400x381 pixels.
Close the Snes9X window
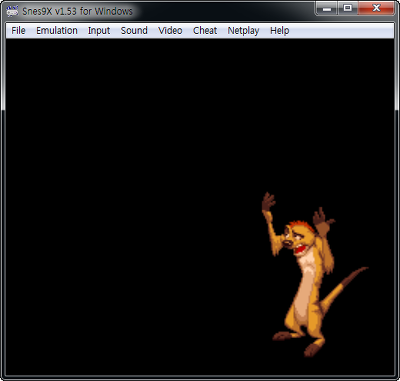click(376, 8)
